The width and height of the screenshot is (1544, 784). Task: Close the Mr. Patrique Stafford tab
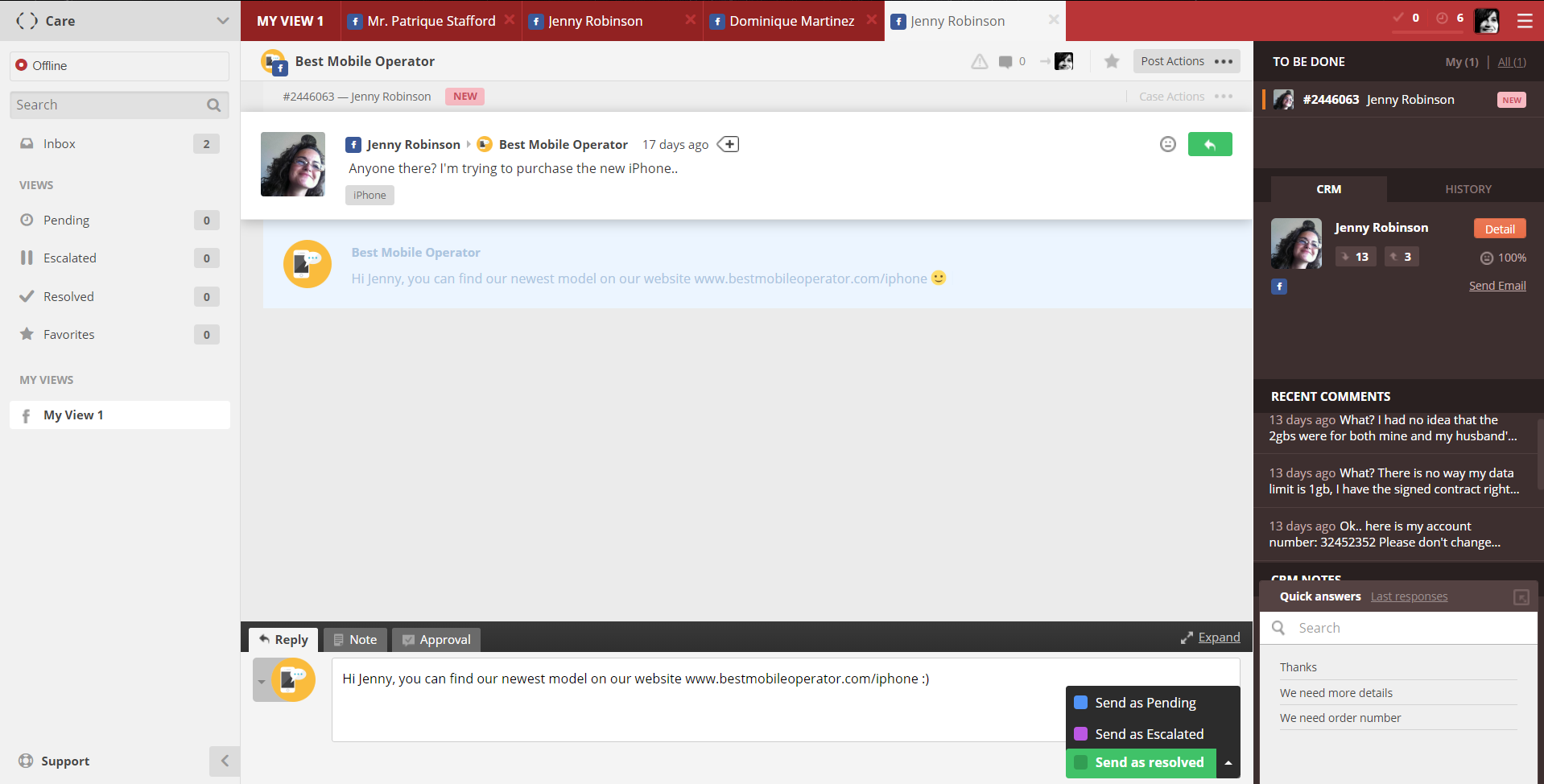pyautogui.click(x=510, y=20)
